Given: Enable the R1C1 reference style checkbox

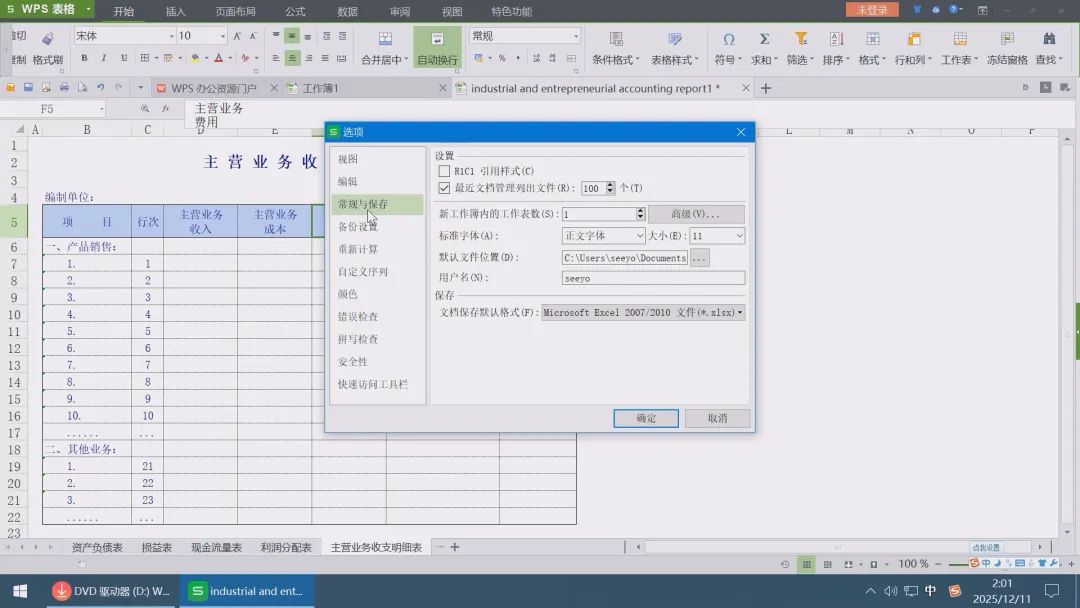Looking at the screenshot, I should click(x=444, y=171).
